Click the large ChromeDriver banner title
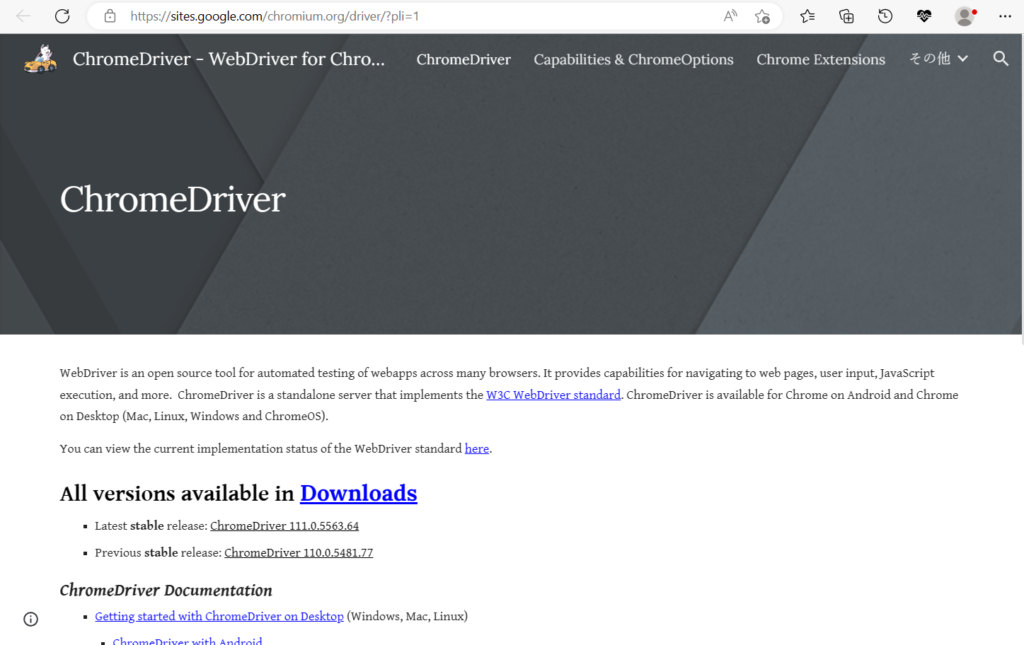Viewport: 1024px width, 645px height. tap(173, 199)
